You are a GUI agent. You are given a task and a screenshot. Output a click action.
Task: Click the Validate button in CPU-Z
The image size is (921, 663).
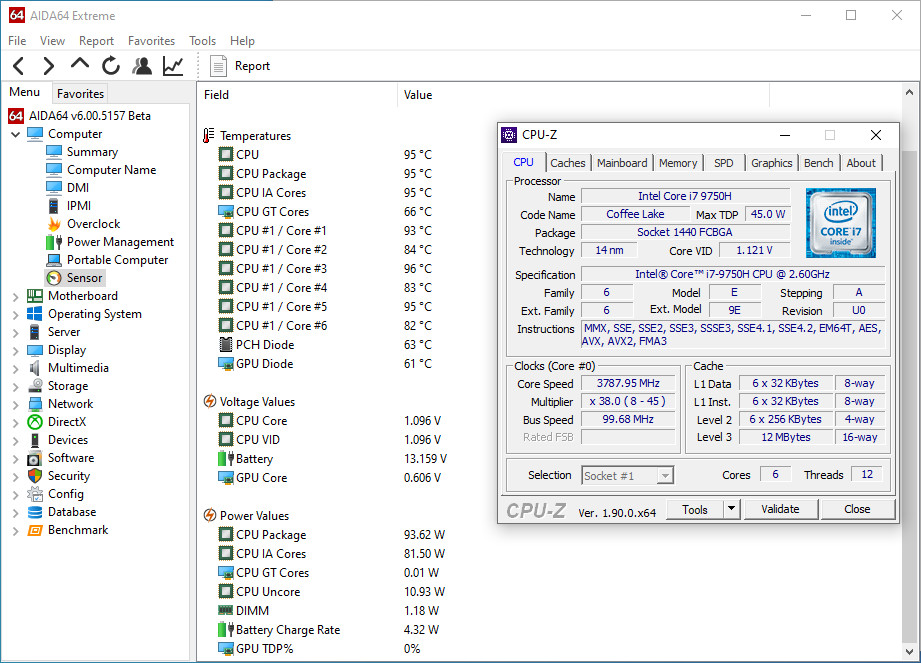(x=781, y=509)
